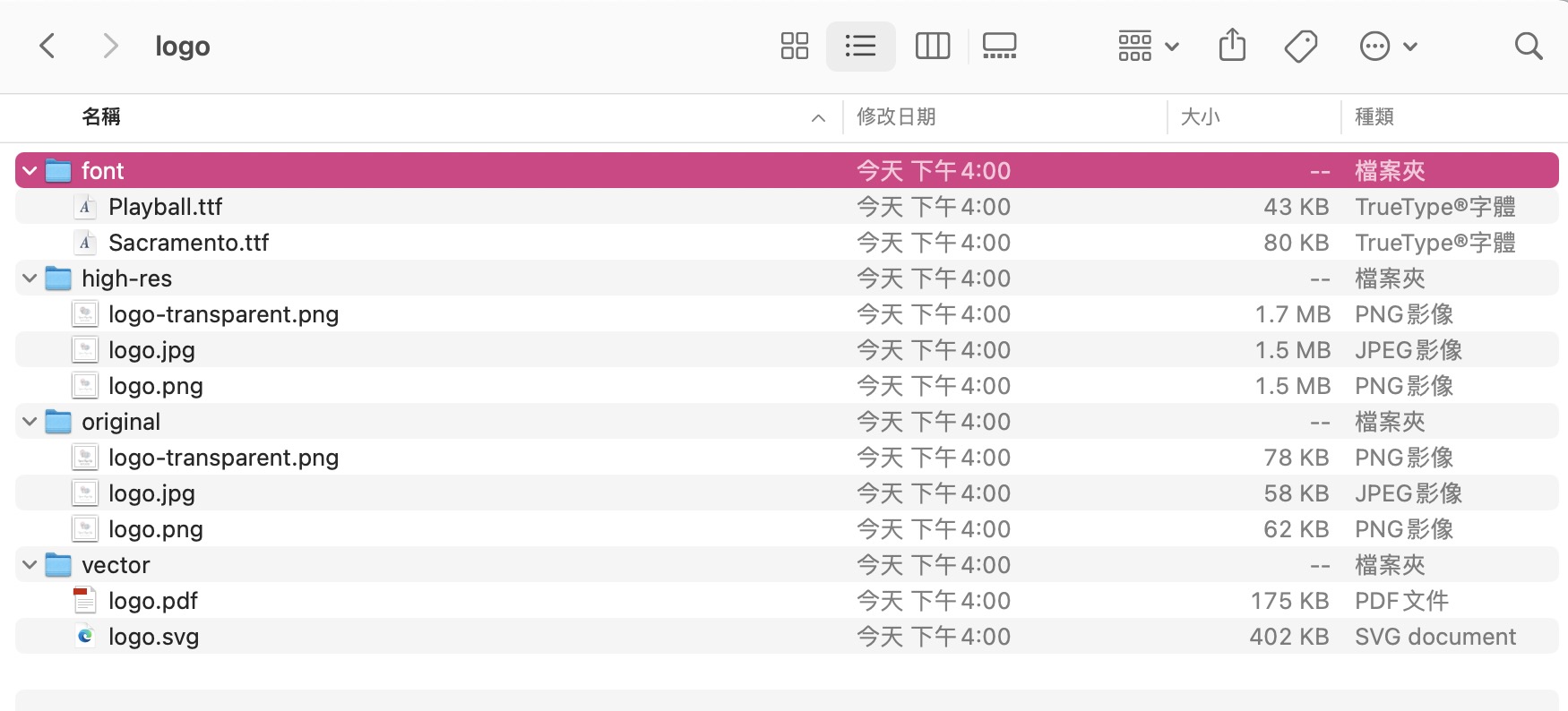
Task: Click the Tags icon in toolbar
Action: [1301, 46]
